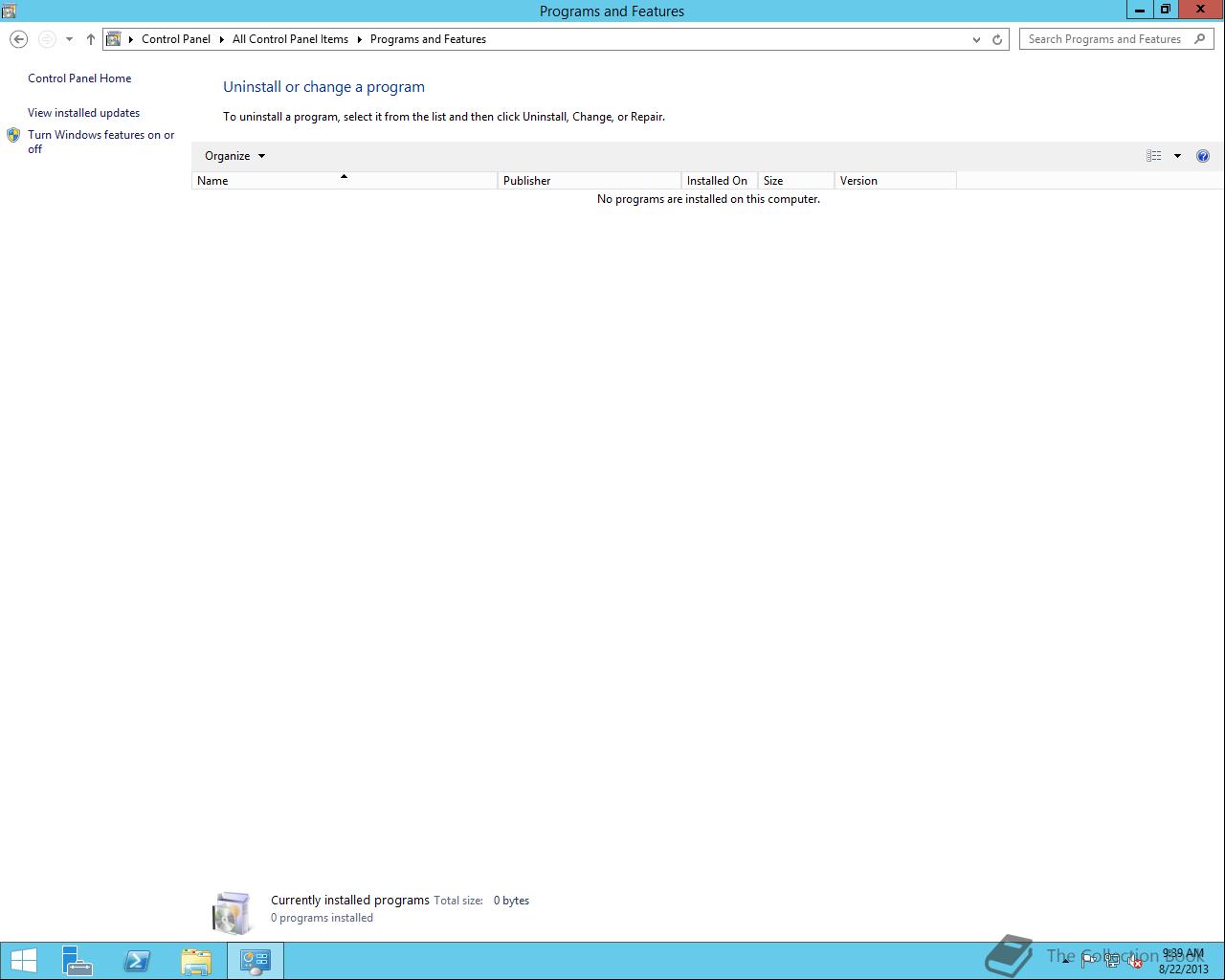Close the Programs and Features window
The image size is (1225, 980).
click(1201, 10)
